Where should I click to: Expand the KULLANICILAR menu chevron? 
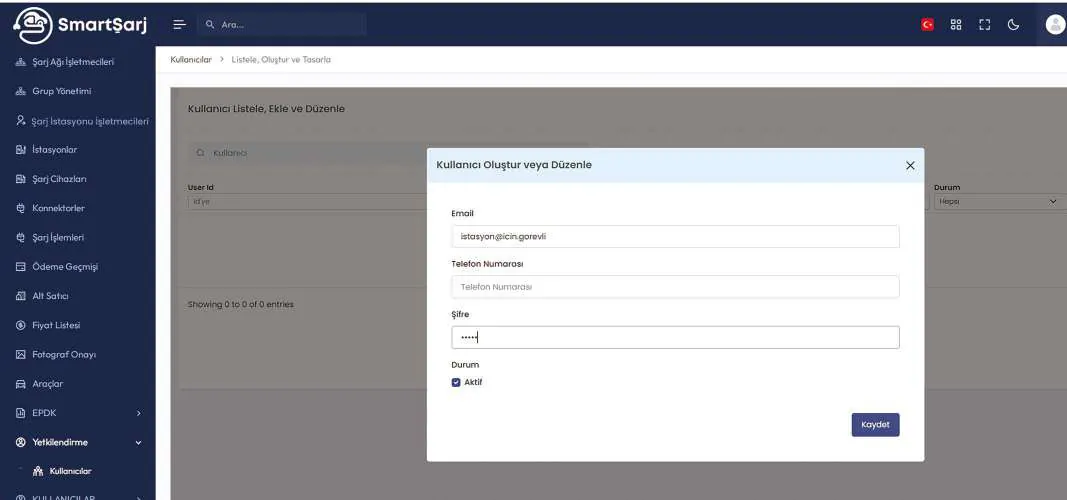tap(138, 497)
